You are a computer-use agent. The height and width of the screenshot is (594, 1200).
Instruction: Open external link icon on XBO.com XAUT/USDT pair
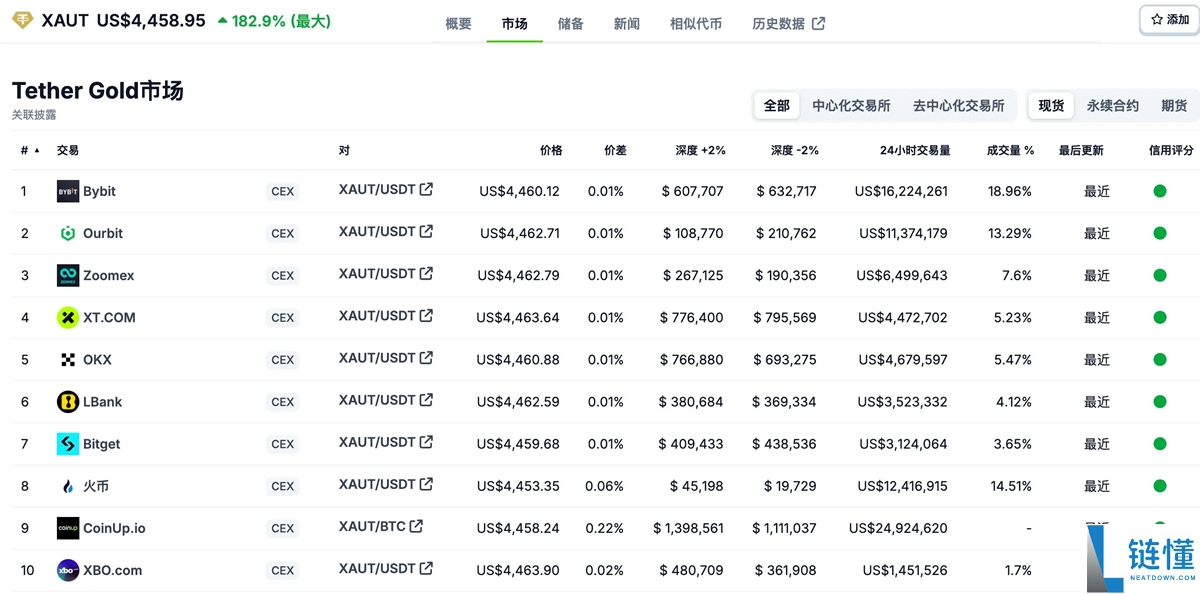tap(427, 568)
